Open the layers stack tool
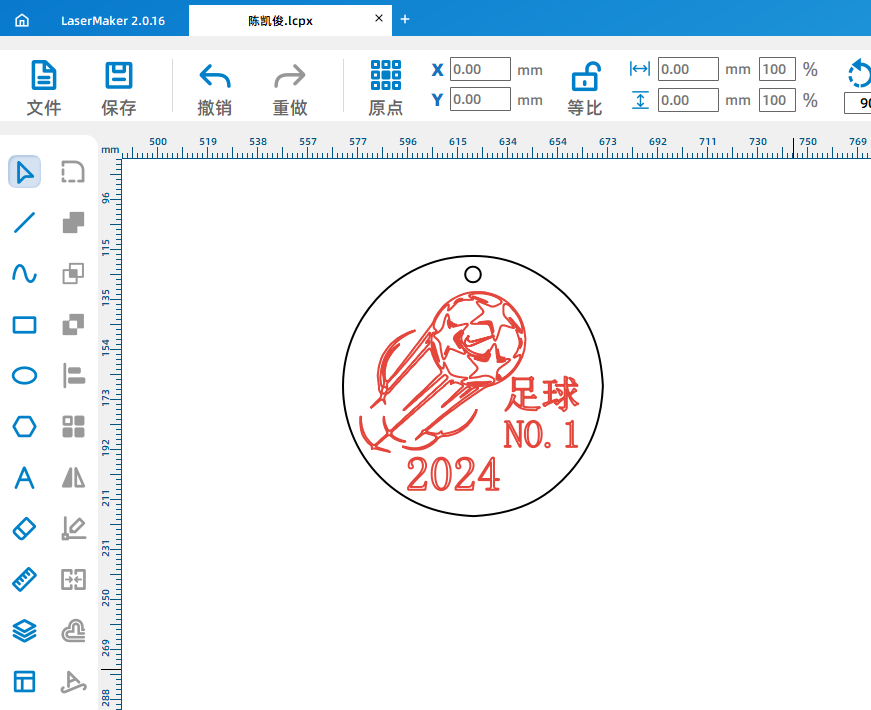Screen dimensions: 871x710 (25, 630)
